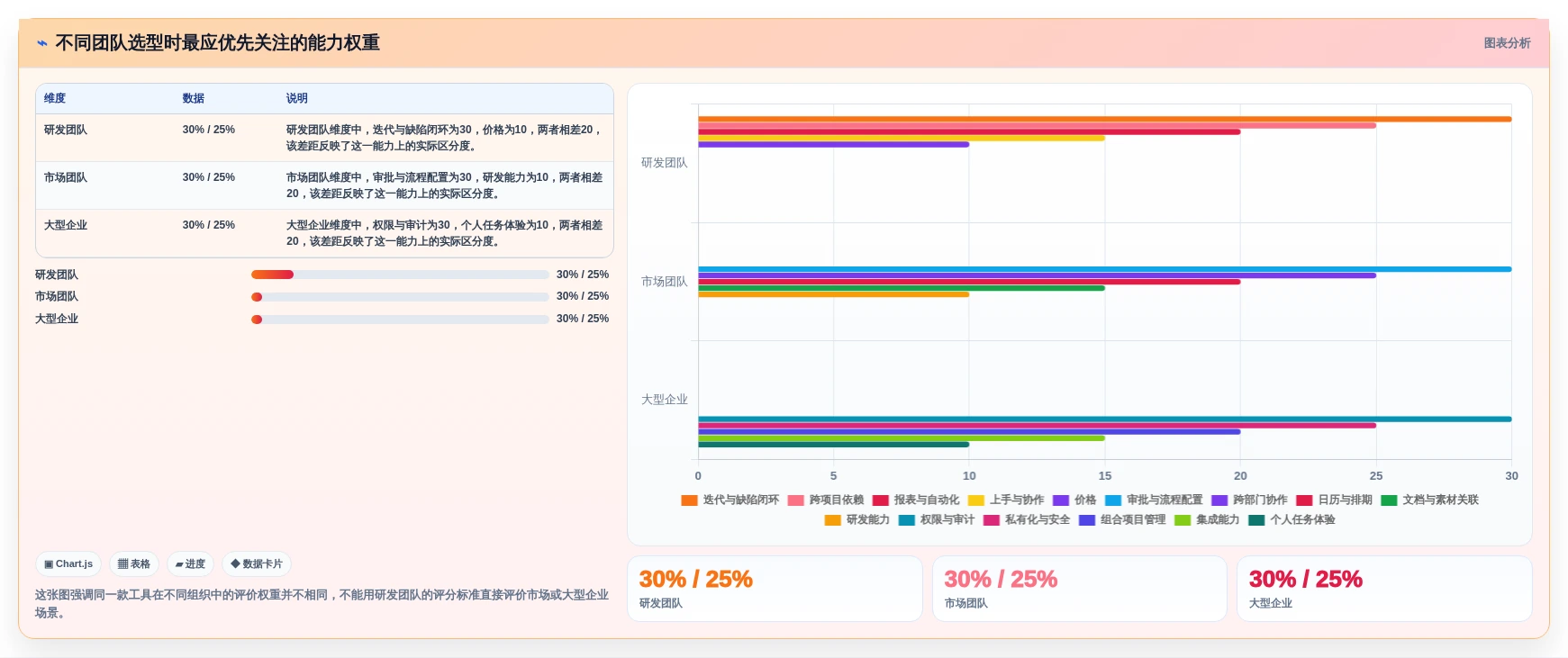Click the blue top bar in 市场团队 chart group

pos(1104,269)
